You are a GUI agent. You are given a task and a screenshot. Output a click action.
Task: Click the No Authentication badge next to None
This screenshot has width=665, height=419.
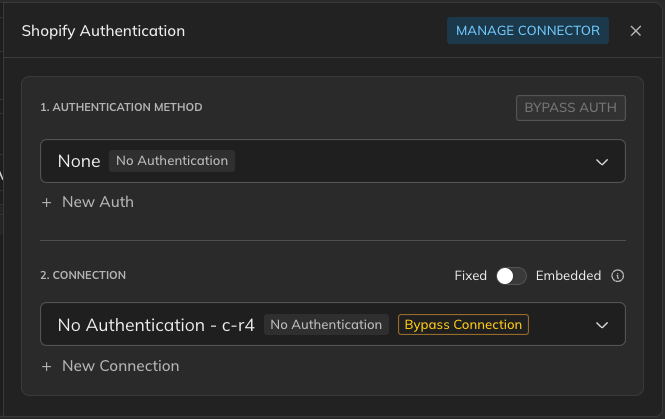pos(172,161)
